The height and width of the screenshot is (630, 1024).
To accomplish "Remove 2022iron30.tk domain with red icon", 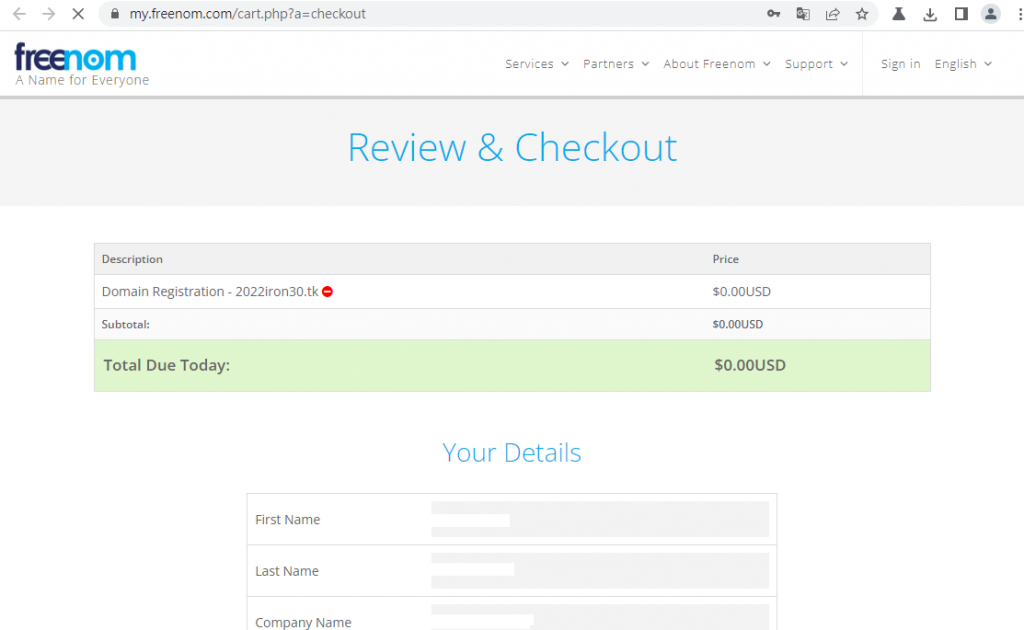I will click(327, 292).
